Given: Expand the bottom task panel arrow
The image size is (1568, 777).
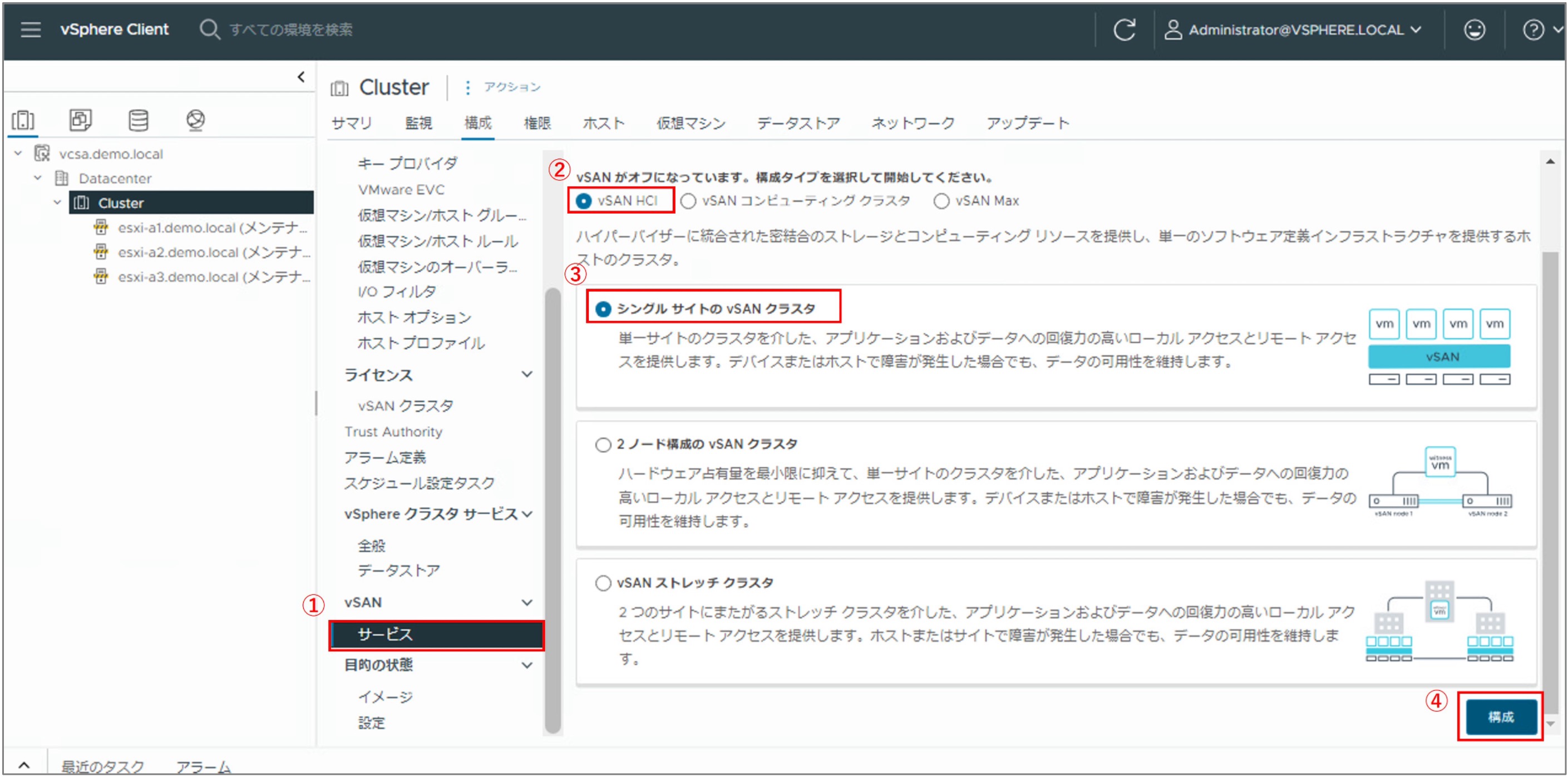Looking at the screenshot, I should point(24,765).
